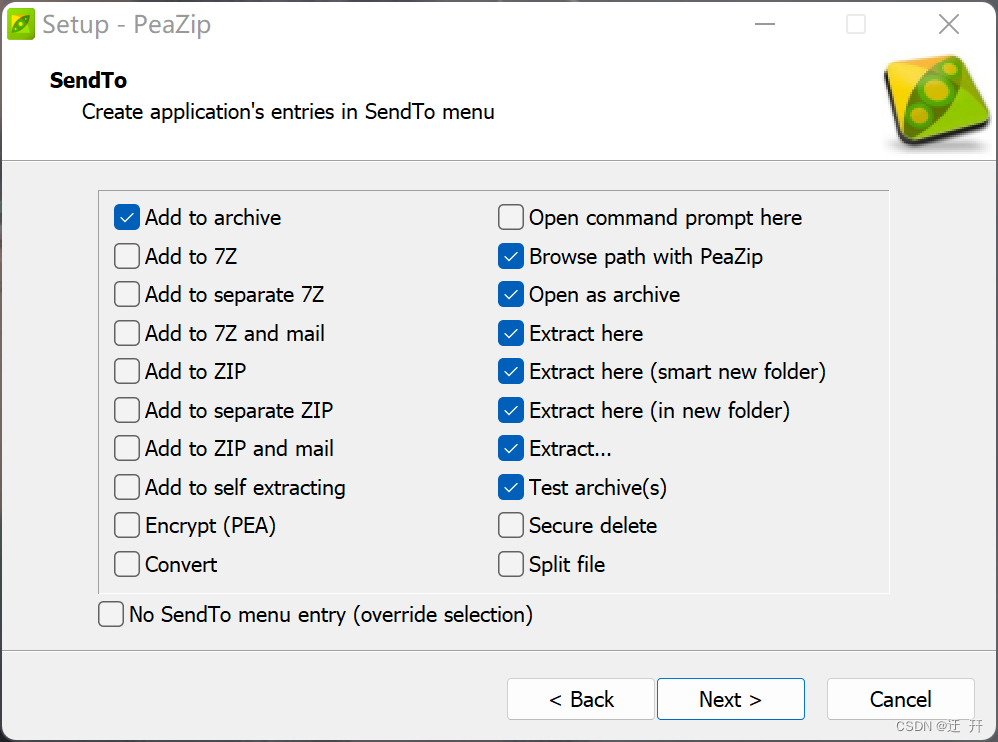Uncheck Test archive(s)
The width and height of the screenshot is (998, 742).
[x=510, y=487]
